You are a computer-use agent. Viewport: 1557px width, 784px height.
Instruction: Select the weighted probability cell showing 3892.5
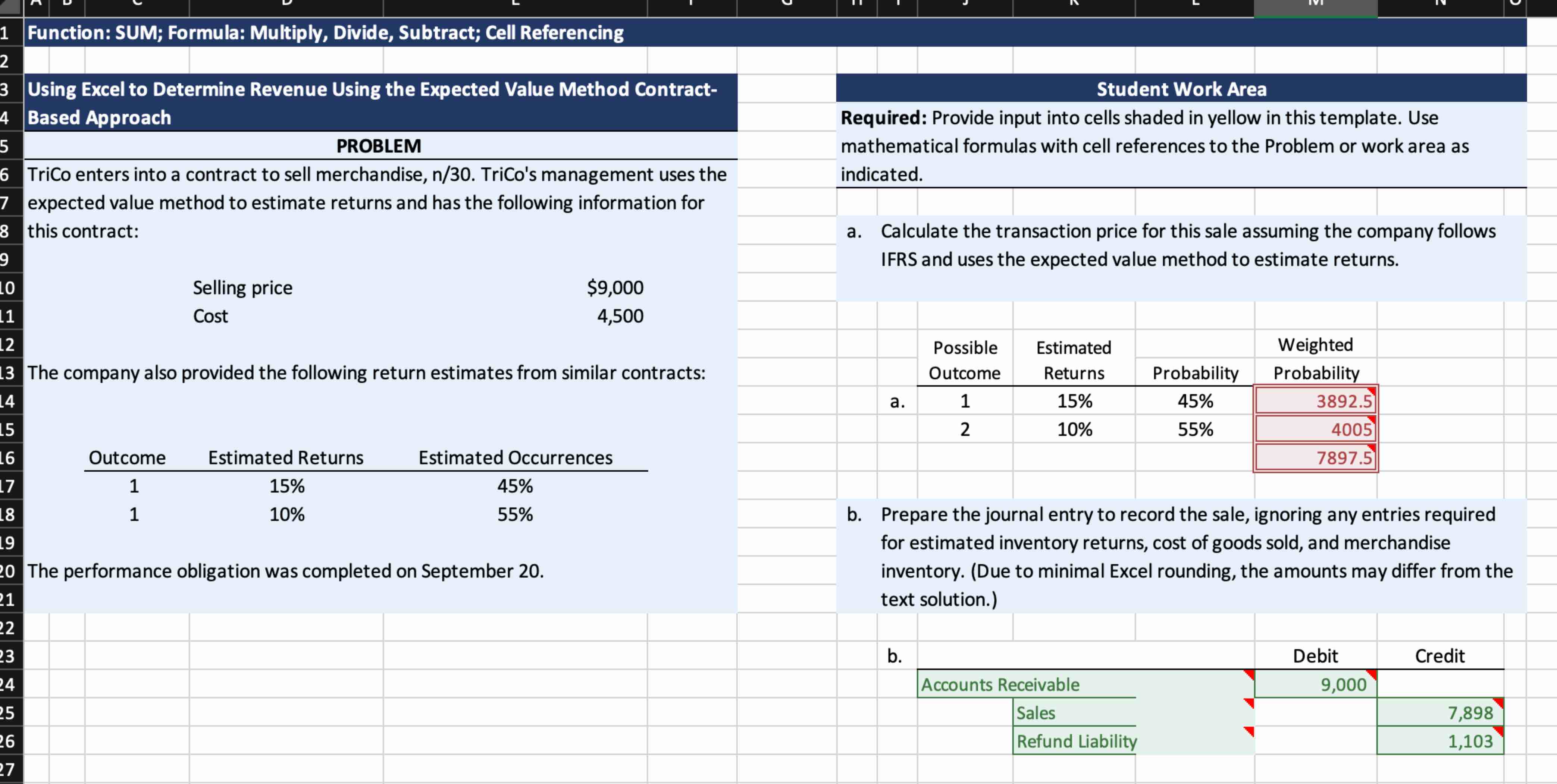(1315, 401)
